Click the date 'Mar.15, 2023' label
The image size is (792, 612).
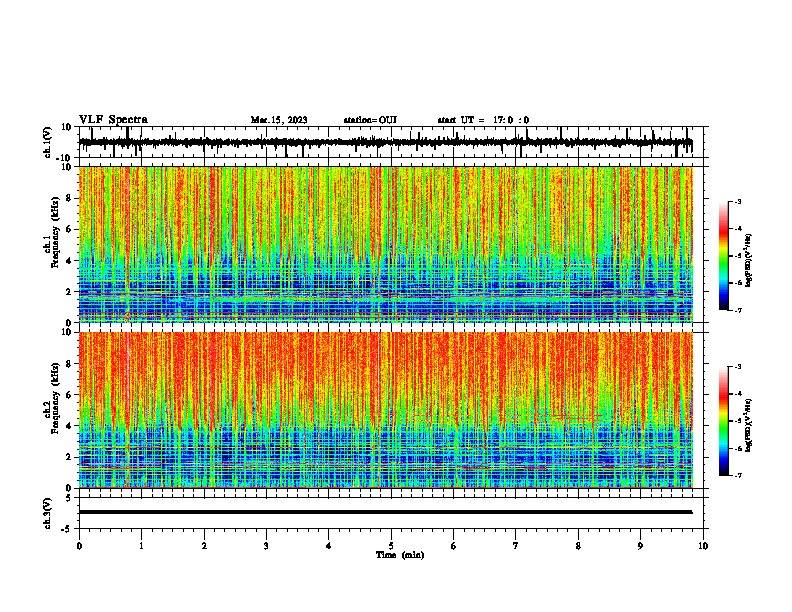click(279, 120)
